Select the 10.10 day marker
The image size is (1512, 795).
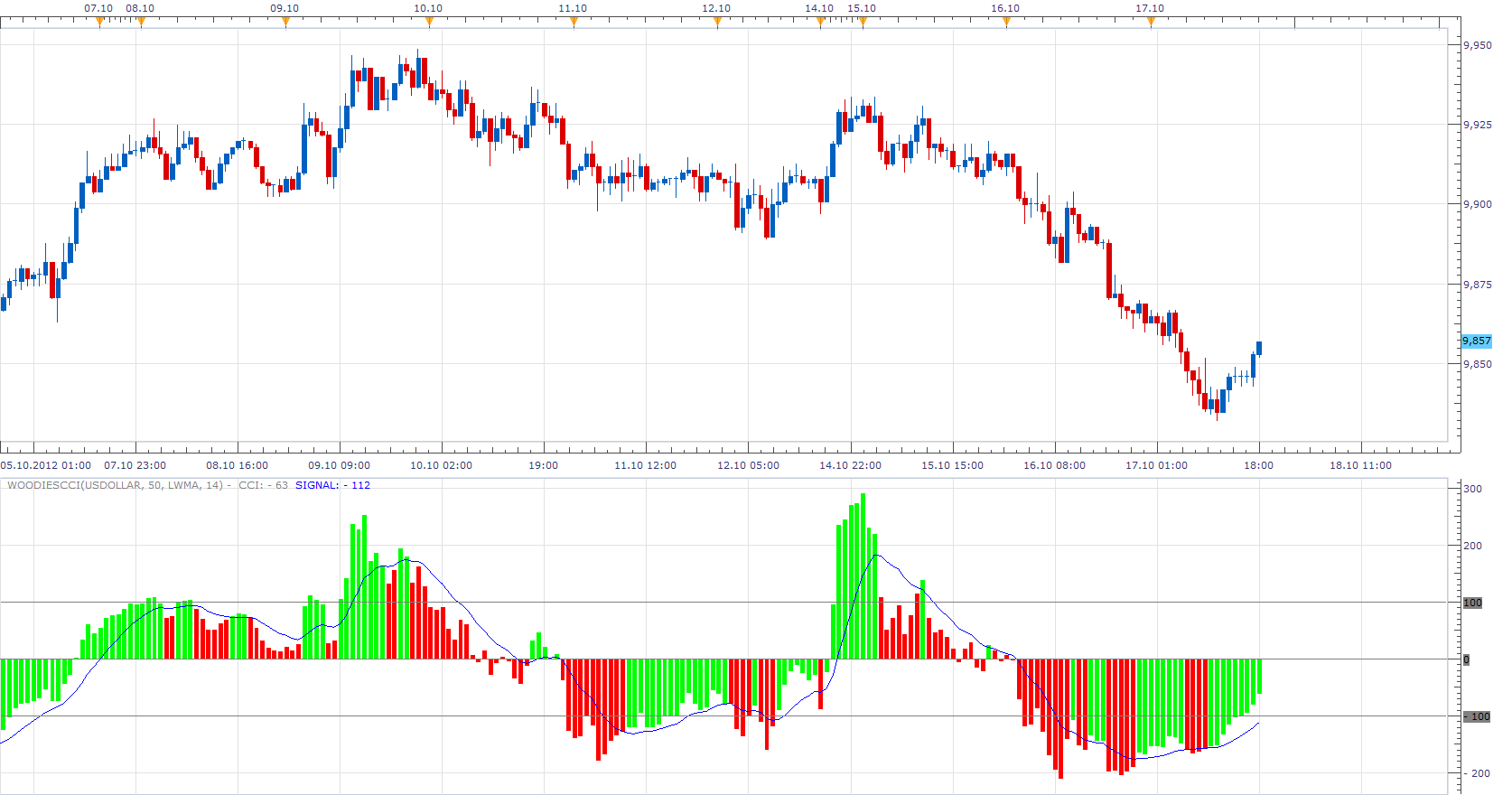[429, 23]
